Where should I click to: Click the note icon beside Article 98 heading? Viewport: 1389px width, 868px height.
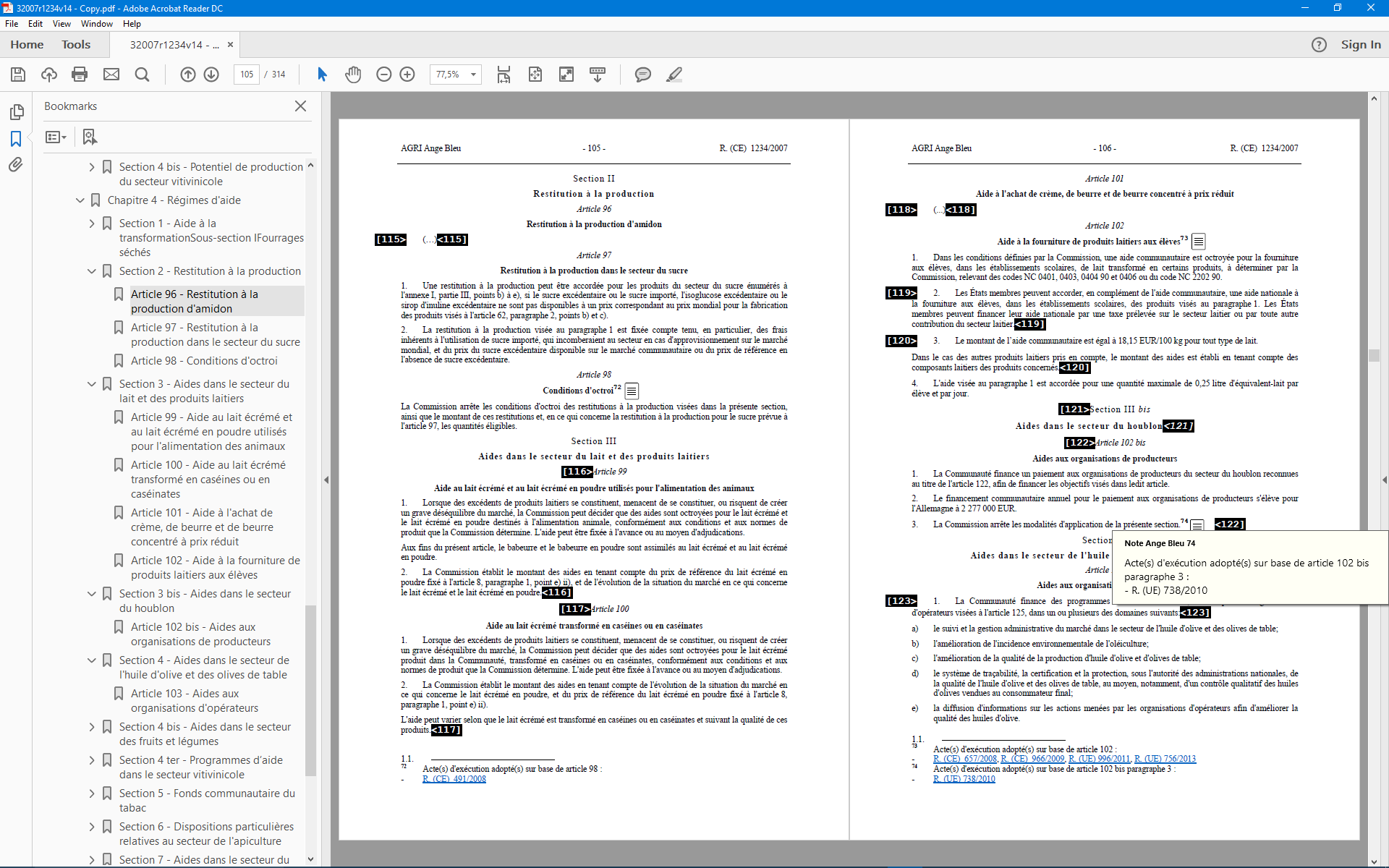pyautogui.click(x=632, y=391)
